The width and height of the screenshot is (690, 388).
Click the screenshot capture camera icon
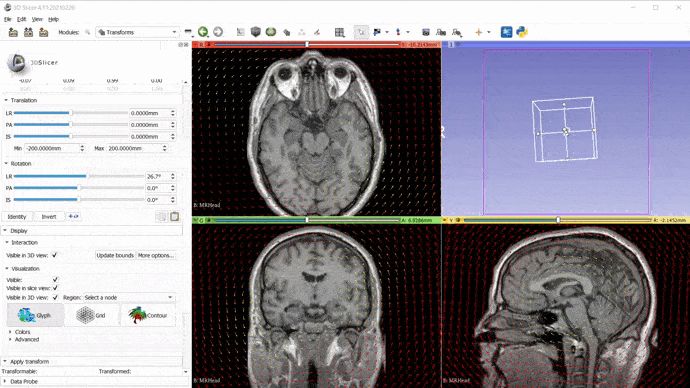426,32
